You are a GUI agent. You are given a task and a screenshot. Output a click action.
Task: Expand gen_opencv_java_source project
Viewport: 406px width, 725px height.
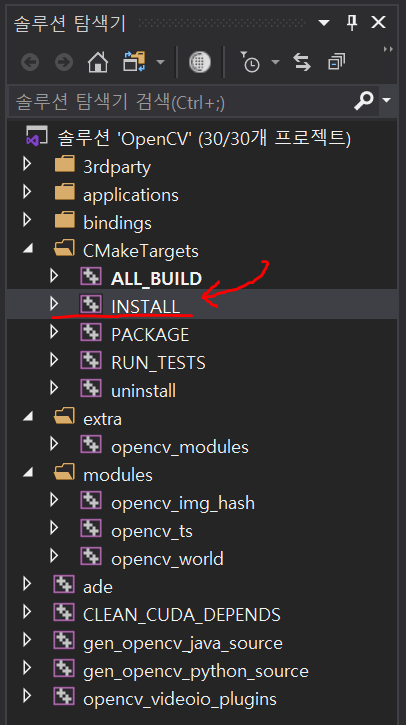click(x=27, y=640)
